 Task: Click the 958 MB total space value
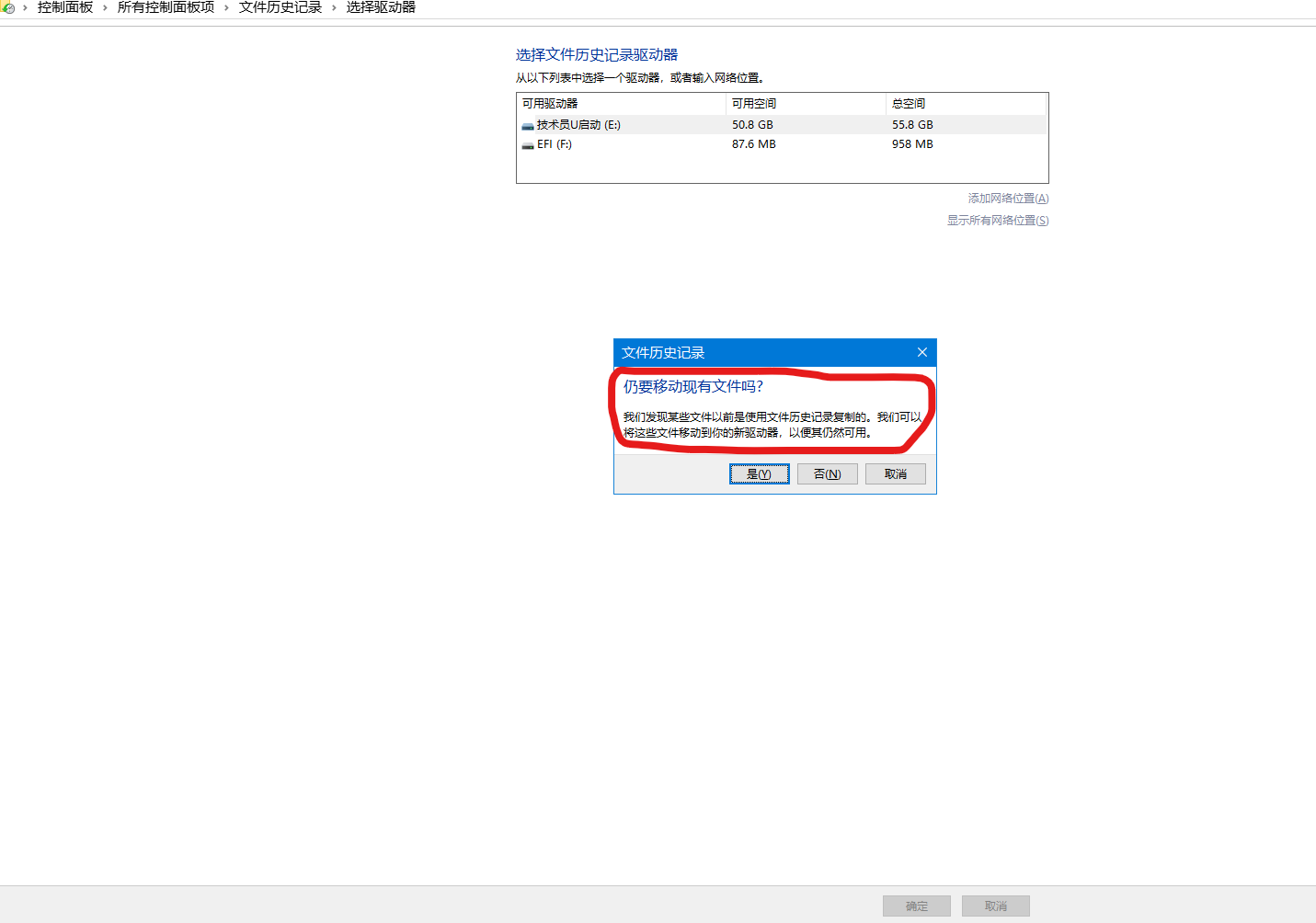click(912, 144)
